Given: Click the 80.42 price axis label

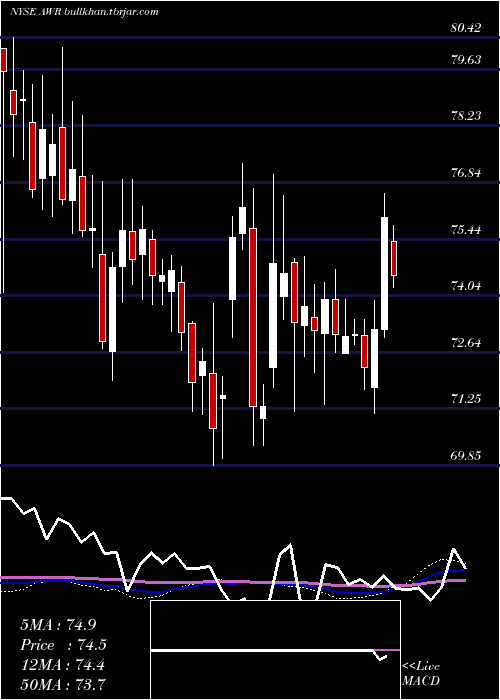Looking at the screenshot, I should click(466, 28).
